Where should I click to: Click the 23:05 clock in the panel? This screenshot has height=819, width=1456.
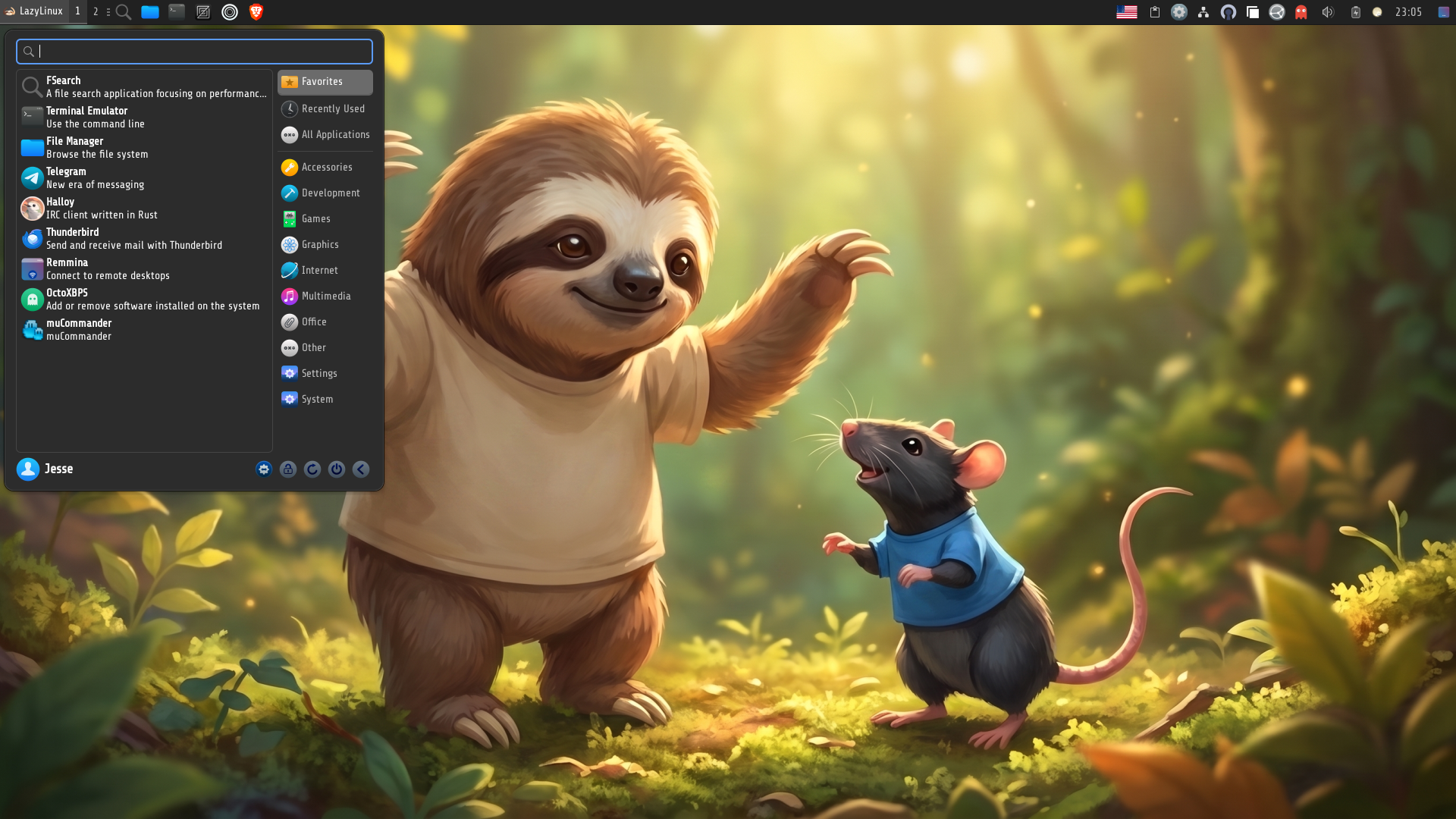1409,11
